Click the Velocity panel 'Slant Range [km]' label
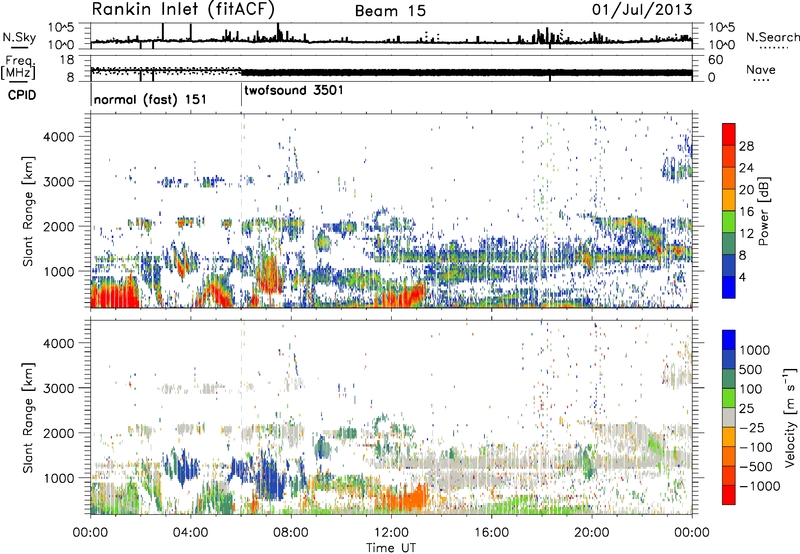Image resolution: width=800 pixels, height=554 pixels. (x=28, y=418)
